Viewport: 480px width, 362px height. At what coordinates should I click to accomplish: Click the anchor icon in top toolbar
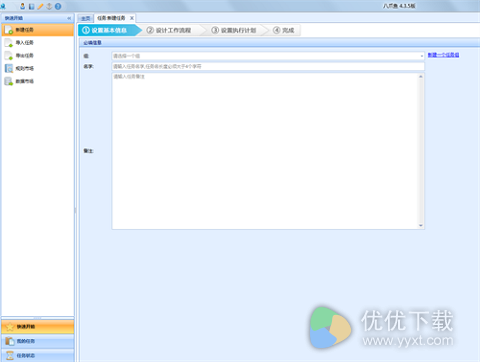[x=49, y=6]
